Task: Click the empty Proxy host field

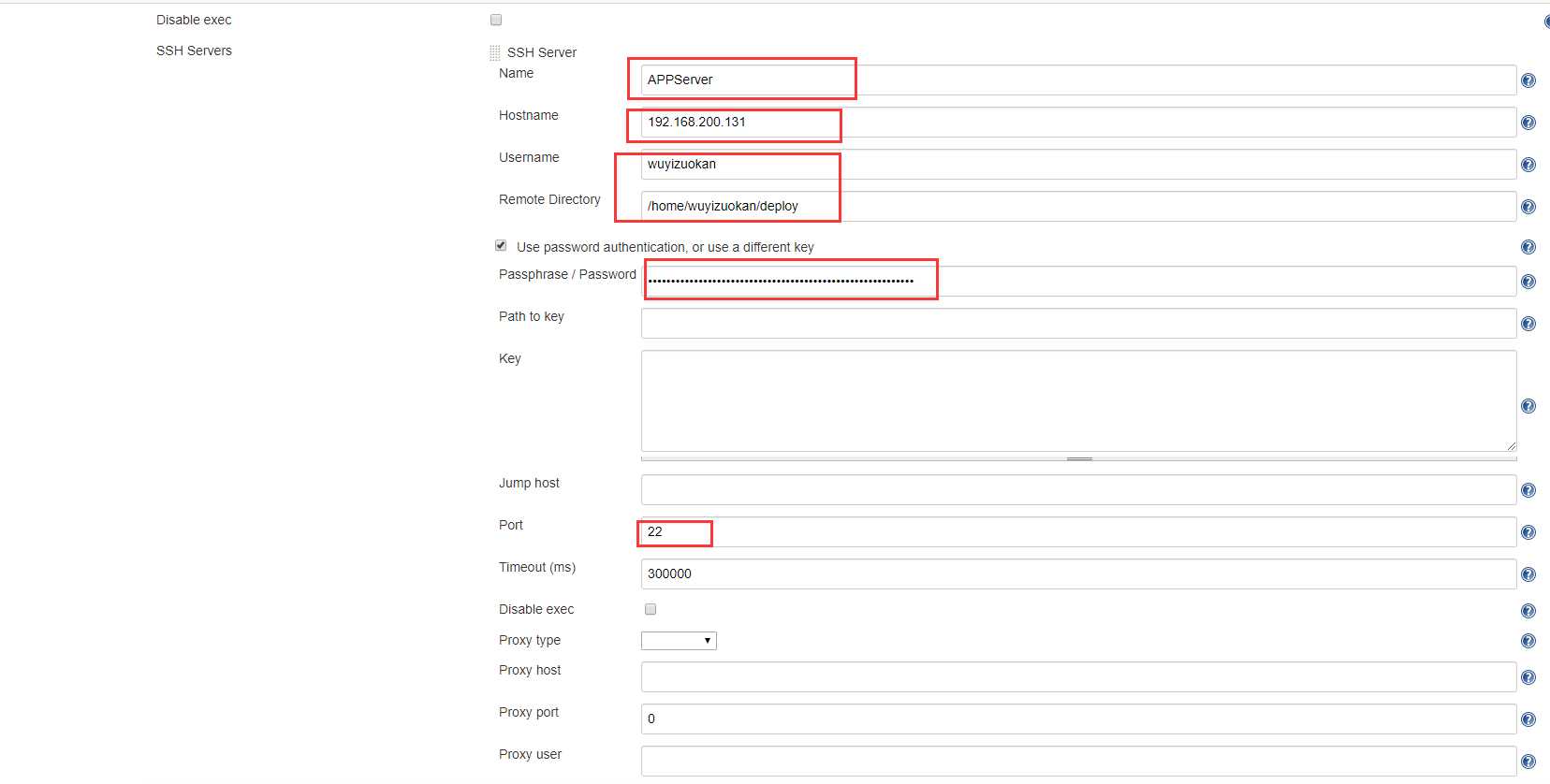Action: tap(1078, 677)
